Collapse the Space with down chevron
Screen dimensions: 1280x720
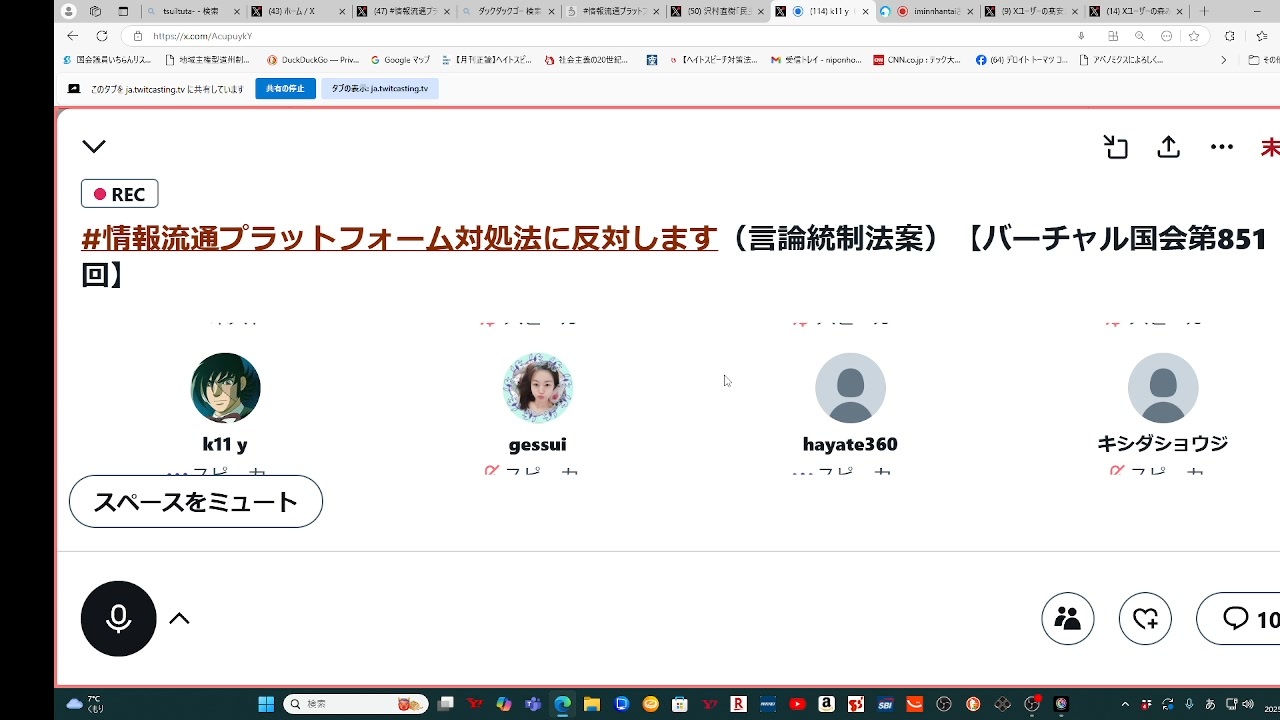coord(94,147)
